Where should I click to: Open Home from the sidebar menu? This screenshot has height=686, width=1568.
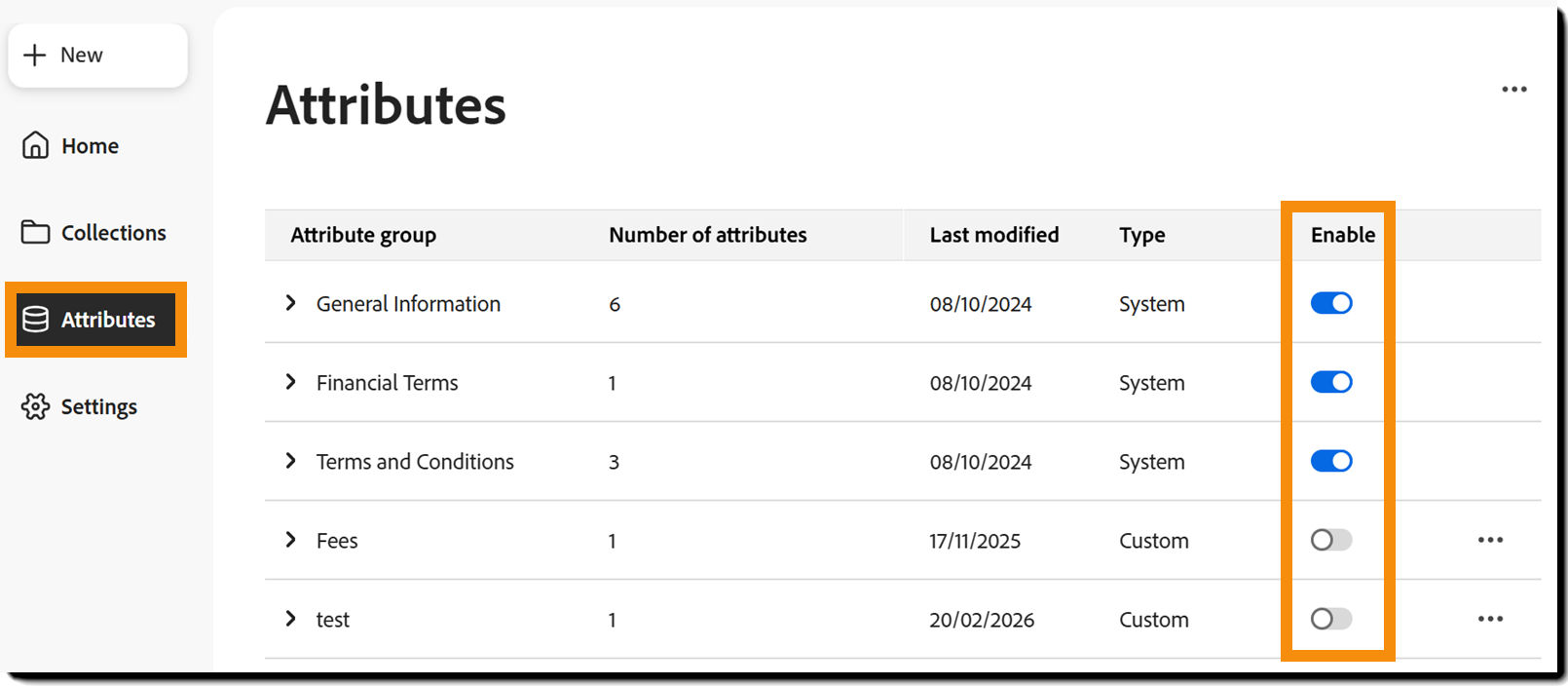point(89,144)
